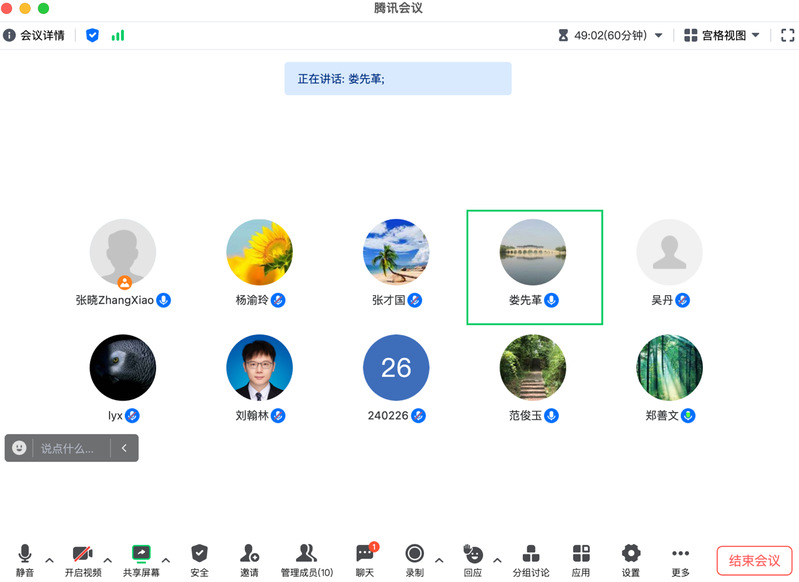Open the reactions hand icon
799x582 pixels.
(473, 553)
